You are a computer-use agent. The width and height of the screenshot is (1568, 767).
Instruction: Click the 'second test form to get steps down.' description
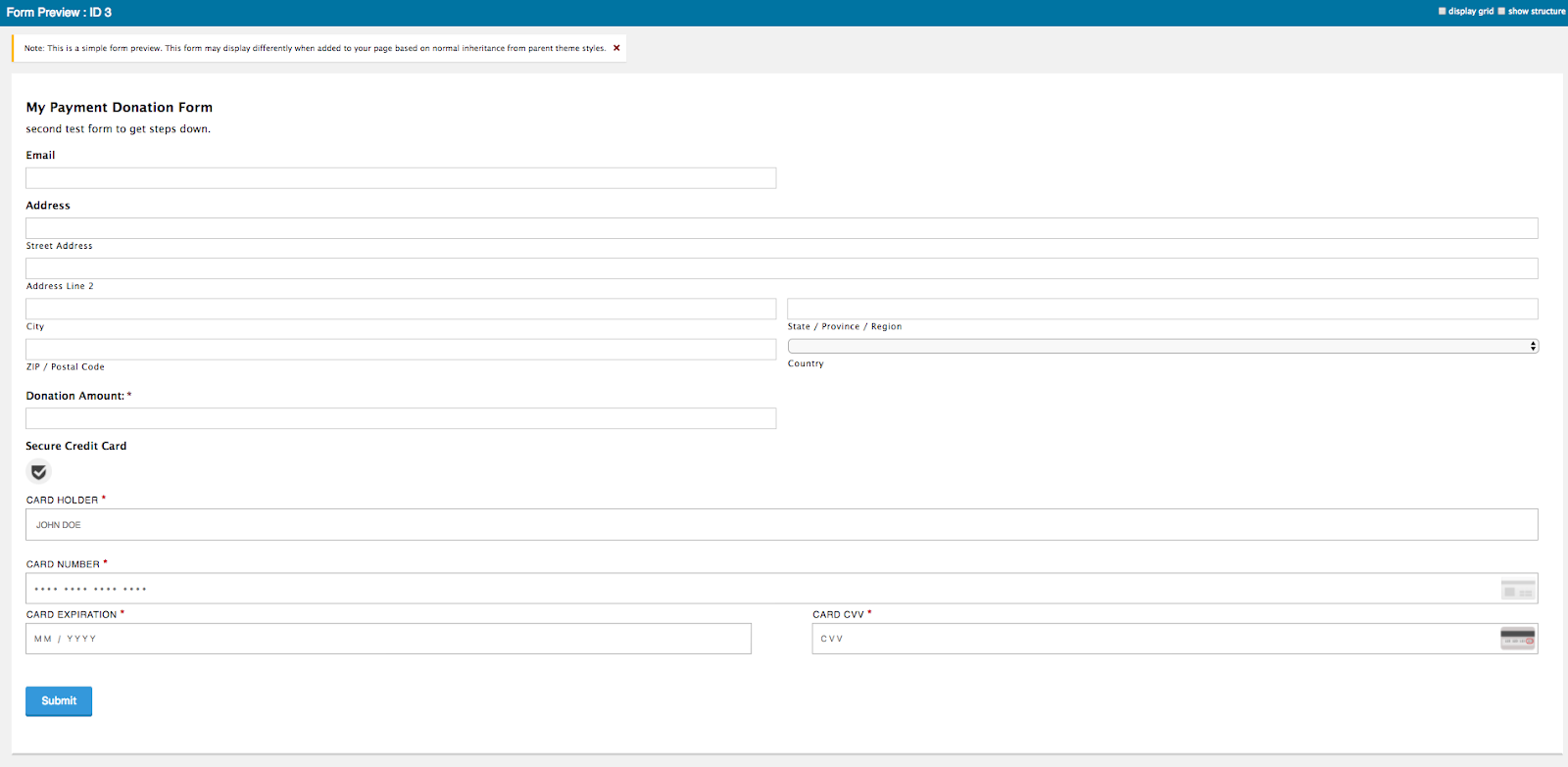coord(119,129)
